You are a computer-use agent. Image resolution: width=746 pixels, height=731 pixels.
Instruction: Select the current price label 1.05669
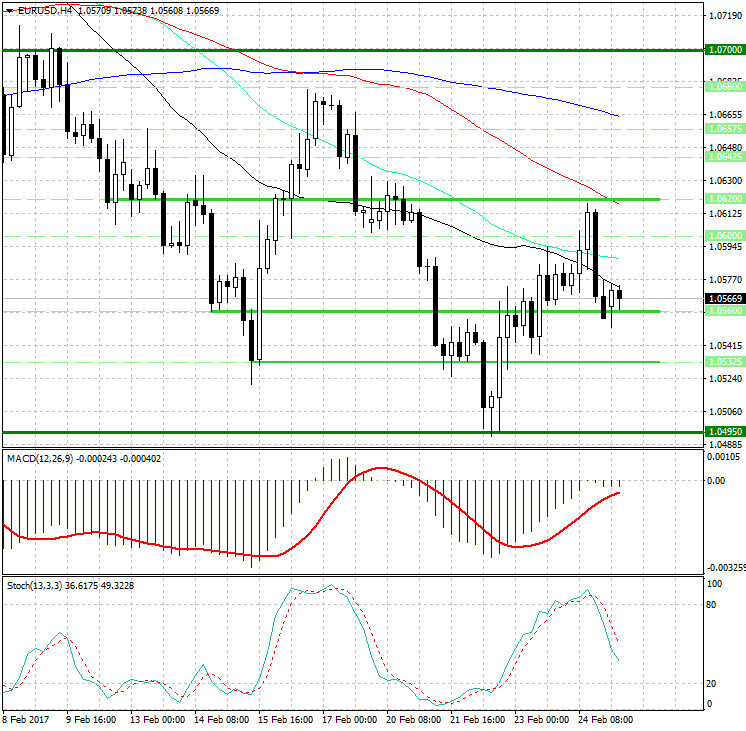pyautogui.click(x=725, y=298)
